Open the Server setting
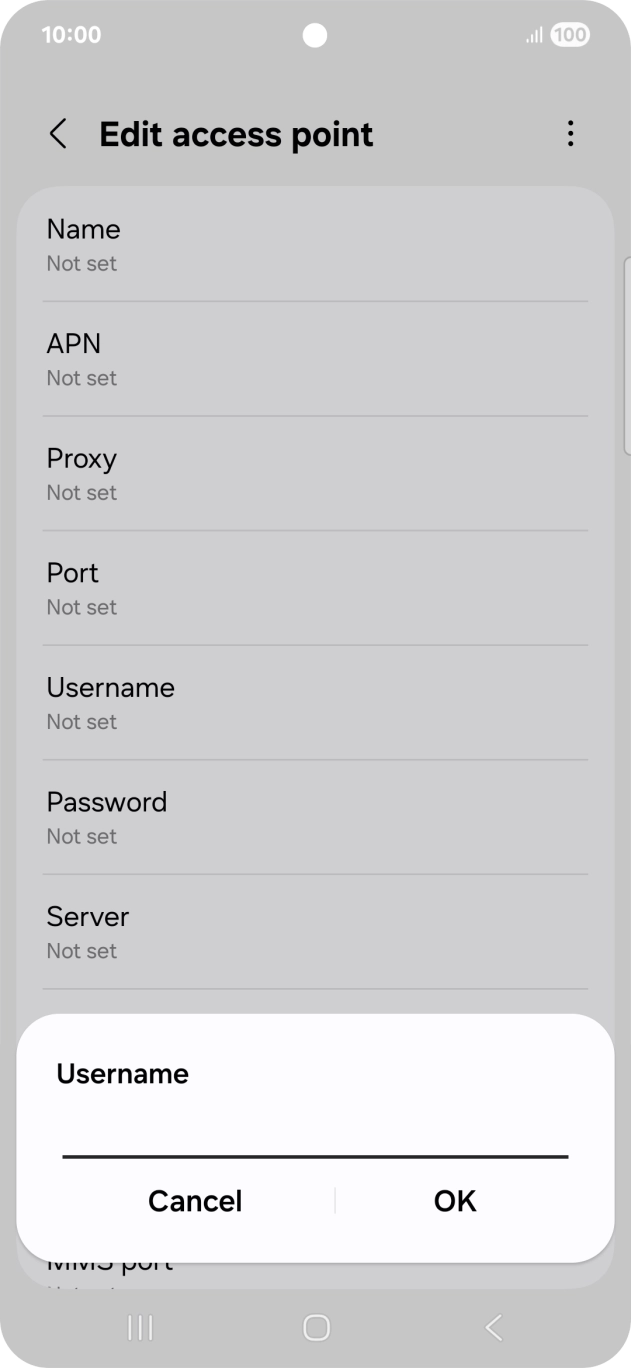631x1368 pixels. pyautogui.click(x=315, y=930)
